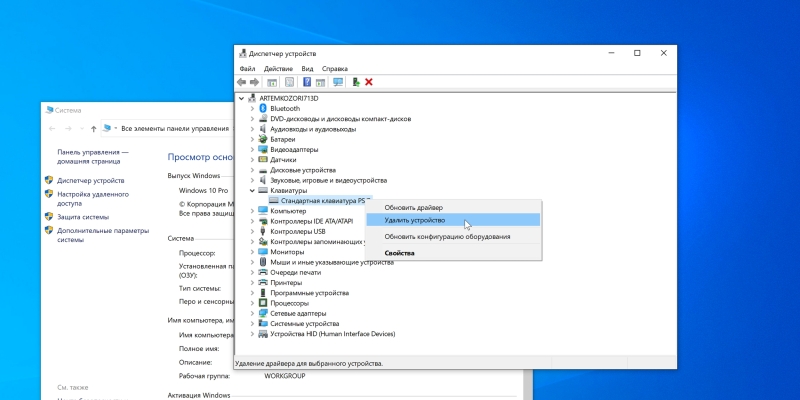The height and width of the screenshot is (400, 800).
Task: Click the properties sheet toolbar icon
Action: (289, 82)
